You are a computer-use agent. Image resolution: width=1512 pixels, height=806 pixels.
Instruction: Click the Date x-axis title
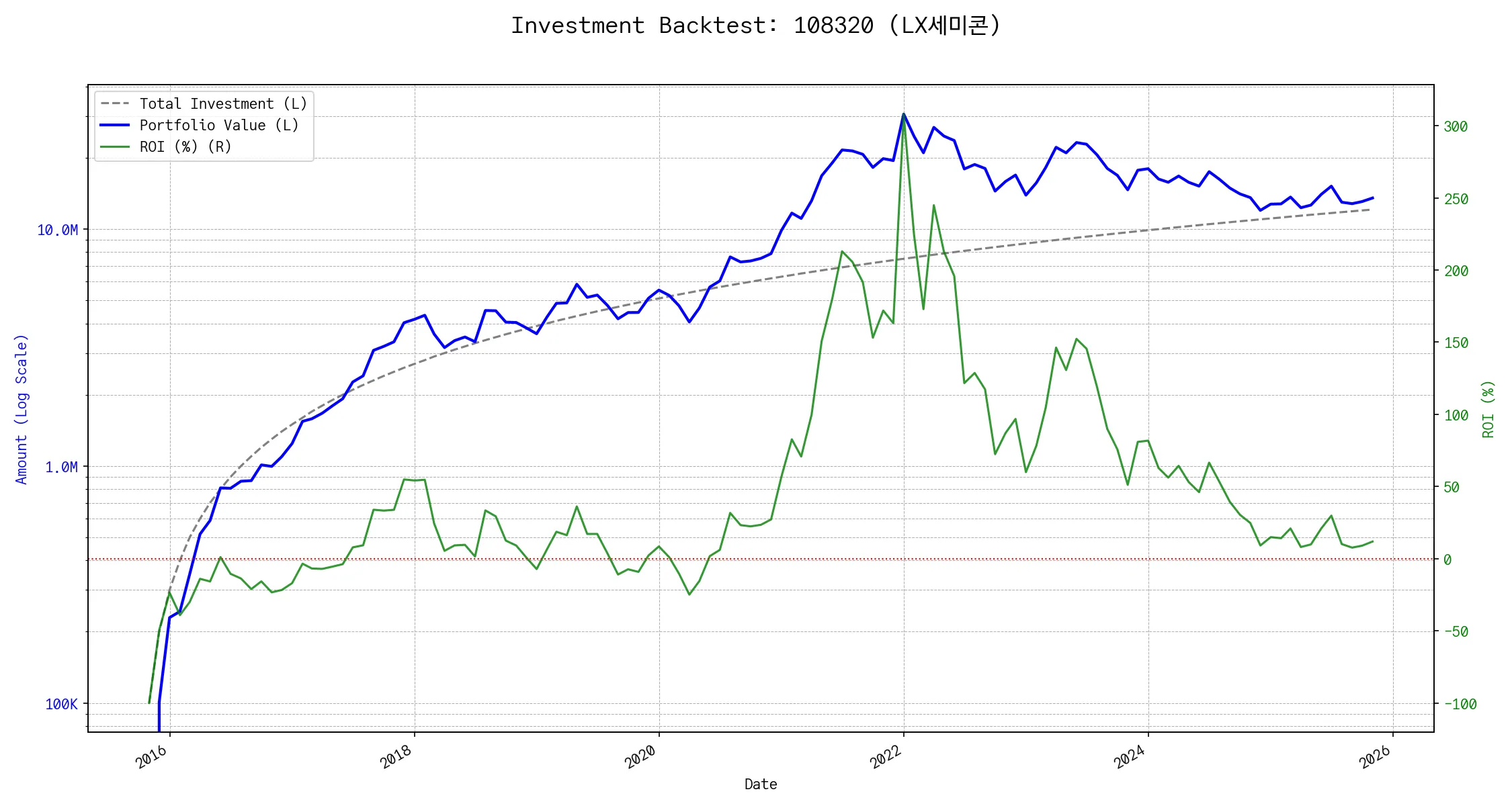761,785
